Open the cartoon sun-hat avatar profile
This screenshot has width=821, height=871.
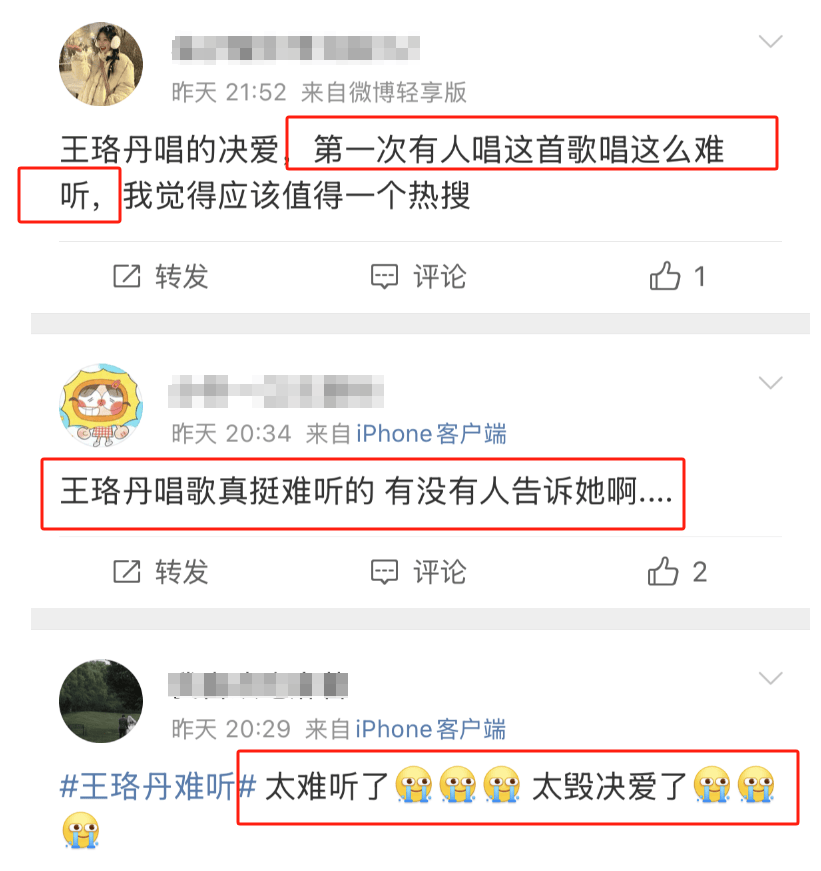click(x=101, y=406)
